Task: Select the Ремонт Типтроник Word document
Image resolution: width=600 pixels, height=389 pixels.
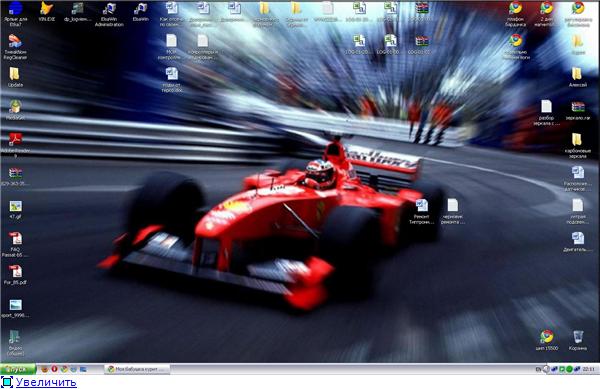Action: (x=422, y=211)
